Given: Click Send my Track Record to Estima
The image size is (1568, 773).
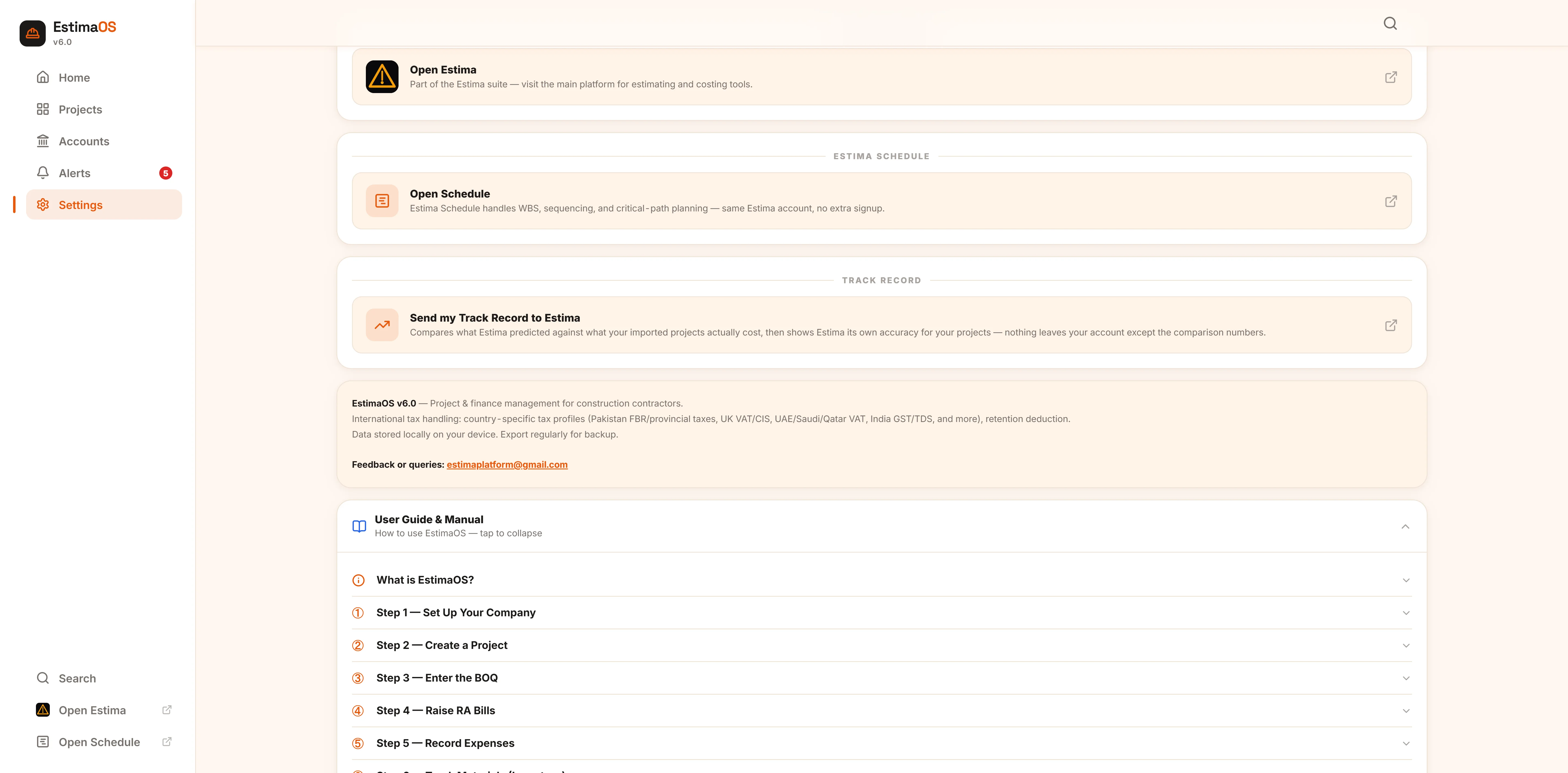Looking at the screenshot, I should 495,318.
